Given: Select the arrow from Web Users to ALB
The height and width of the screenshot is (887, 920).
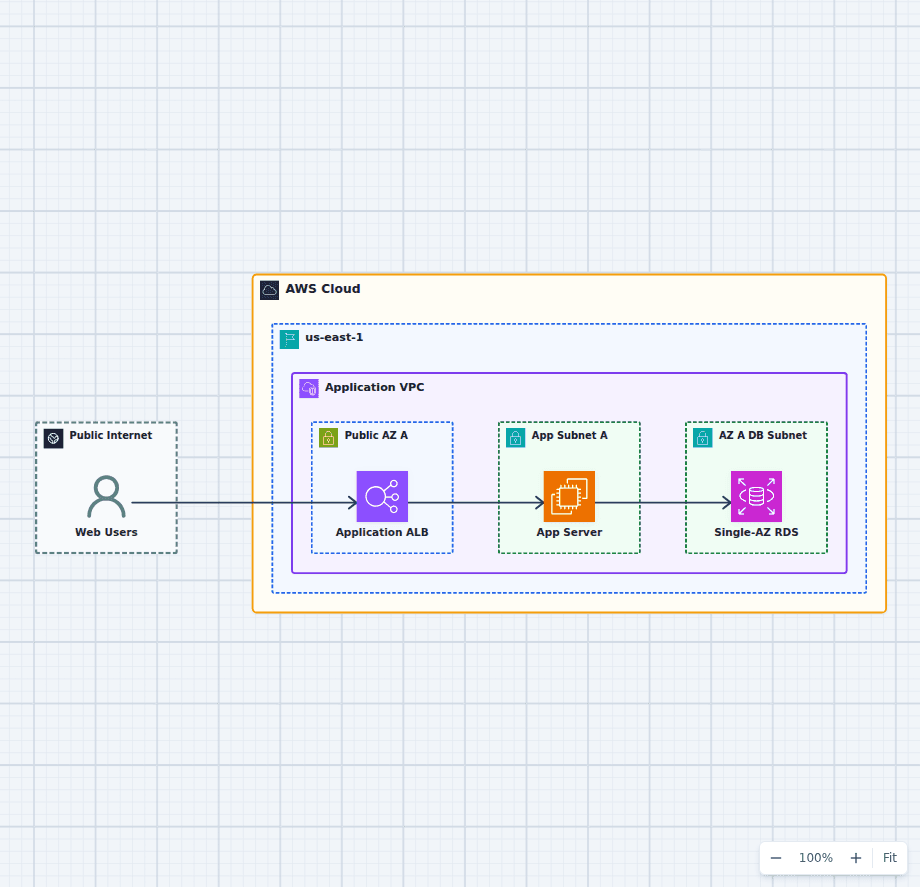Looking at the screenshot, I should (244, 503).
